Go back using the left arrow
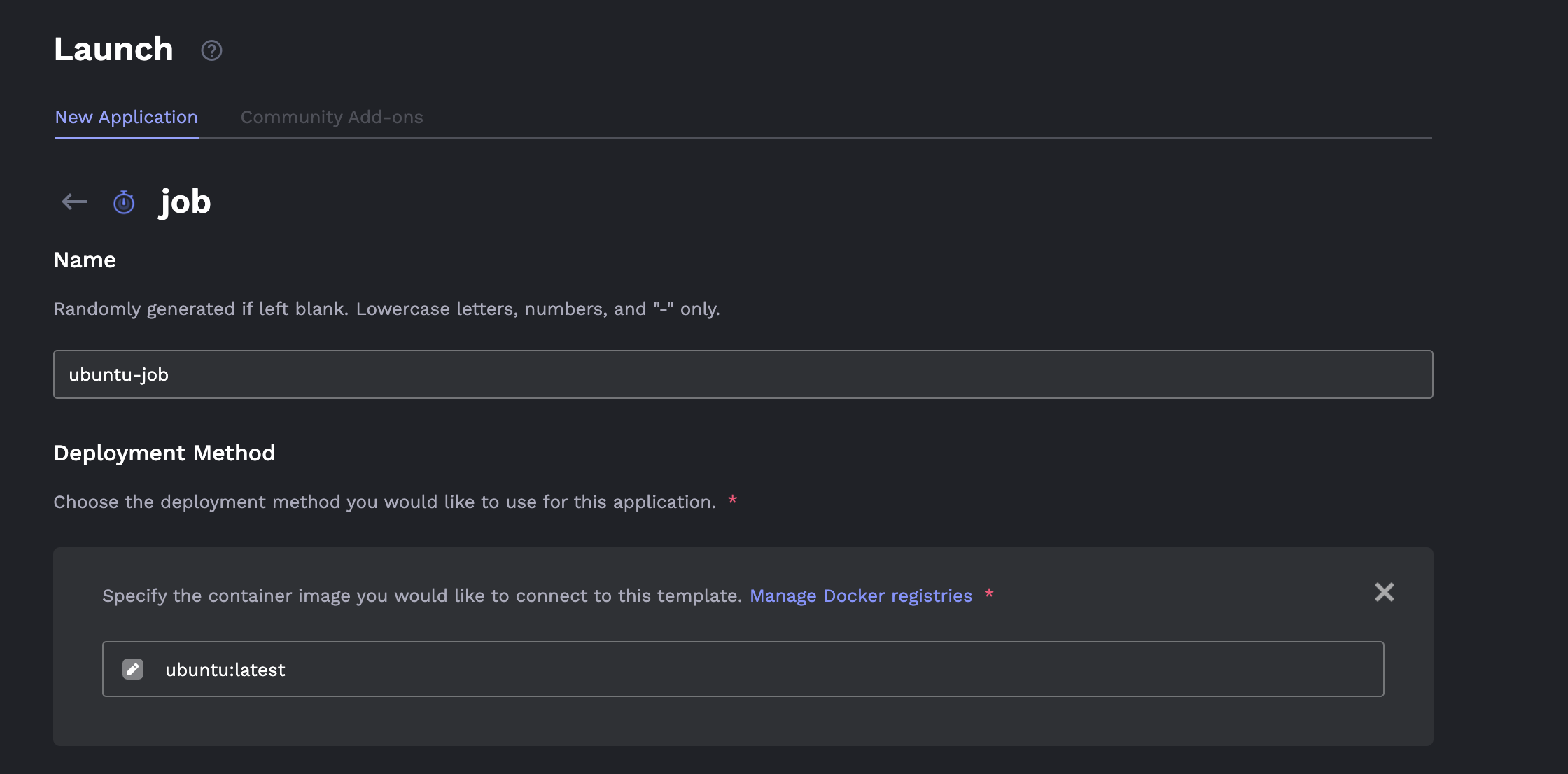The width and height of the screenshot is (1568, 774). pyautogui.click(x=74, y=202)
